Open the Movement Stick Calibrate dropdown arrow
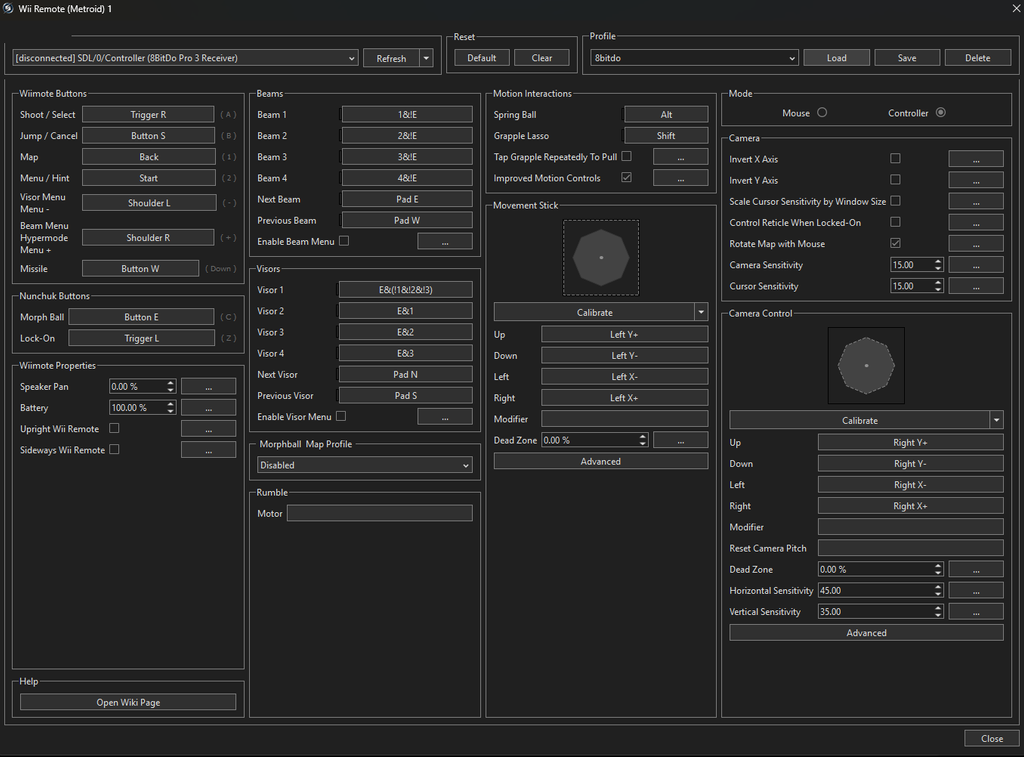1024x757 pixels. pos(701,312)
